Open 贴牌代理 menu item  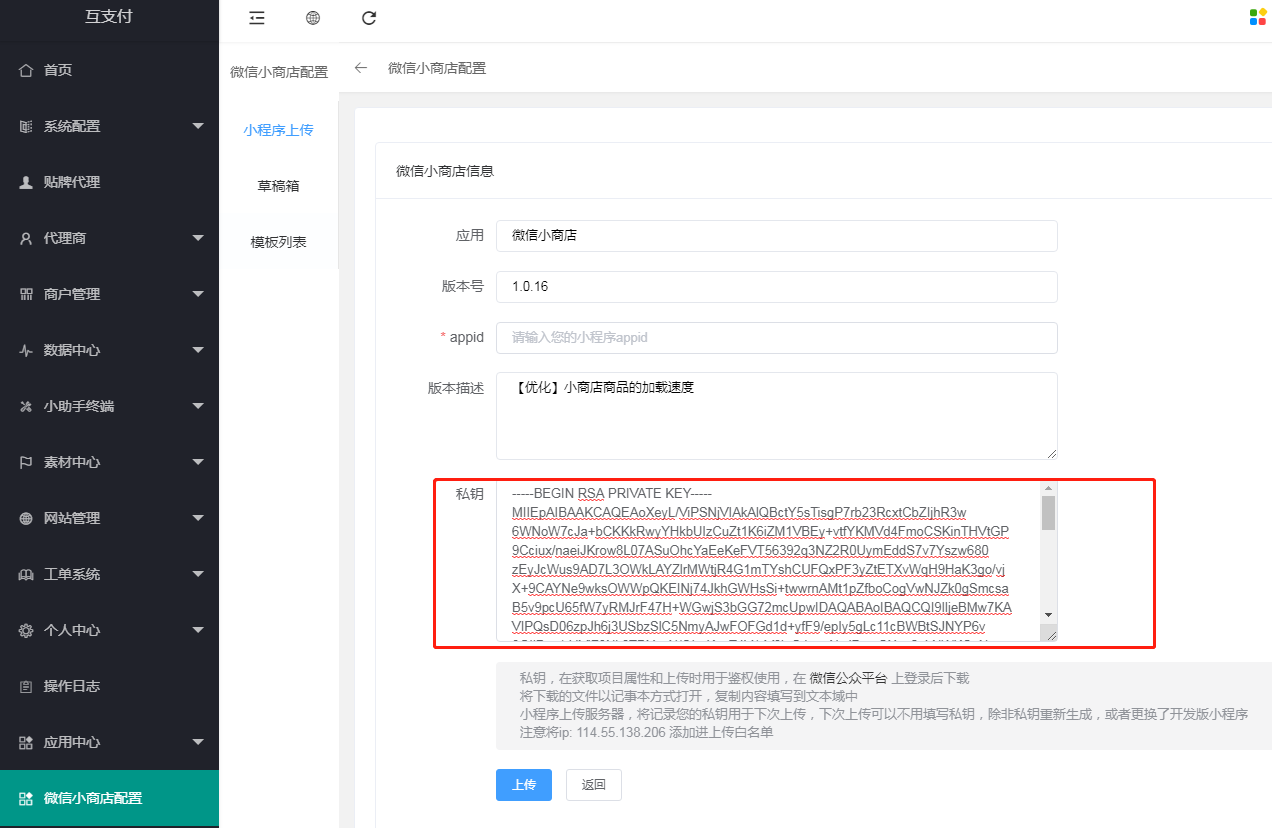click(x=109, y=182)
